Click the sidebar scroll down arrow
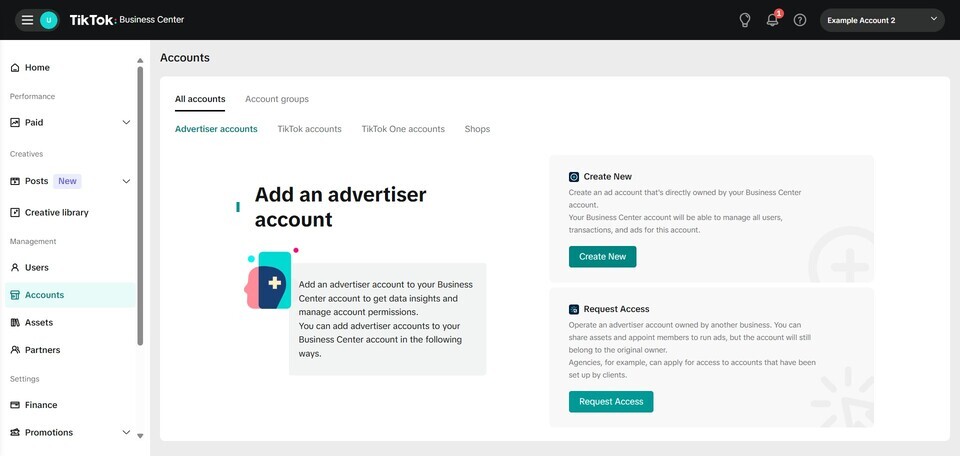This screenshot has width=960, height=456. [140, 436]
